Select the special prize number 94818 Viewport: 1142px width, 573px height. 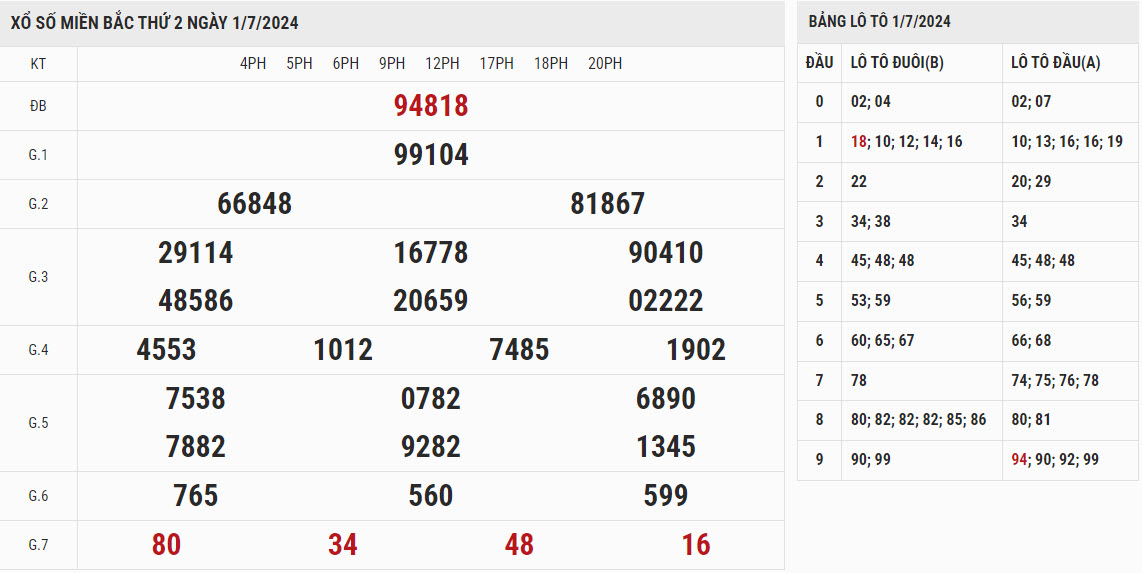(x=431, y=106)
